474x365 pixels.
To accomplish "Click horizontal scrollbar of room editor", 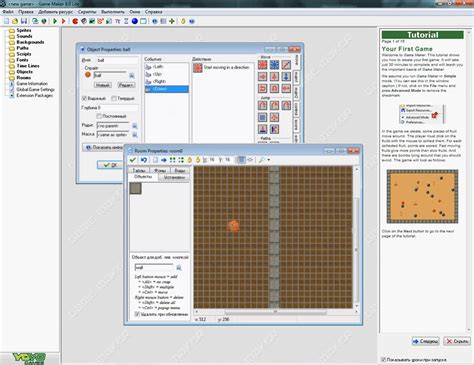I will 275,312.
